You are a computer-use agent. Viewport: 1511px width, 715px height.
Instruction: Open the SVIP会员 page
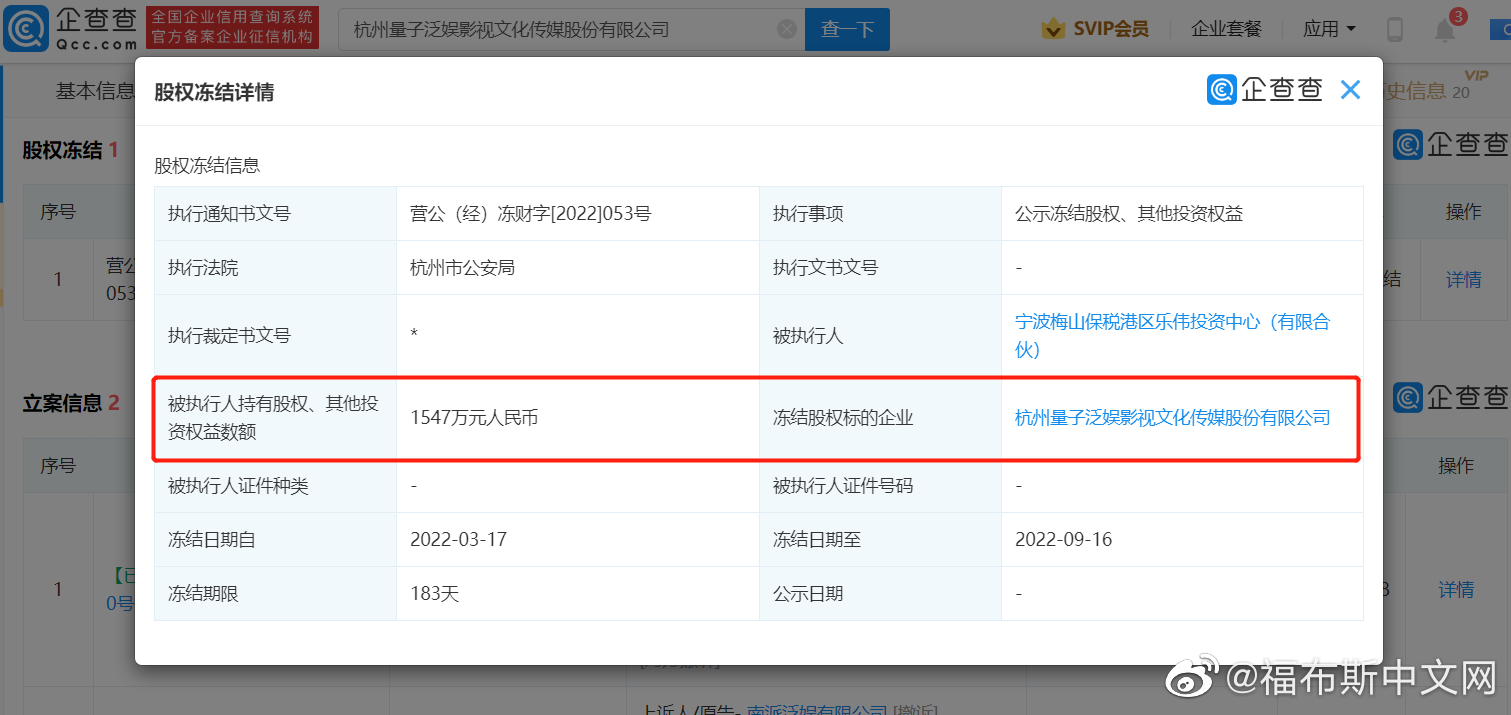tap(1110, 29)
